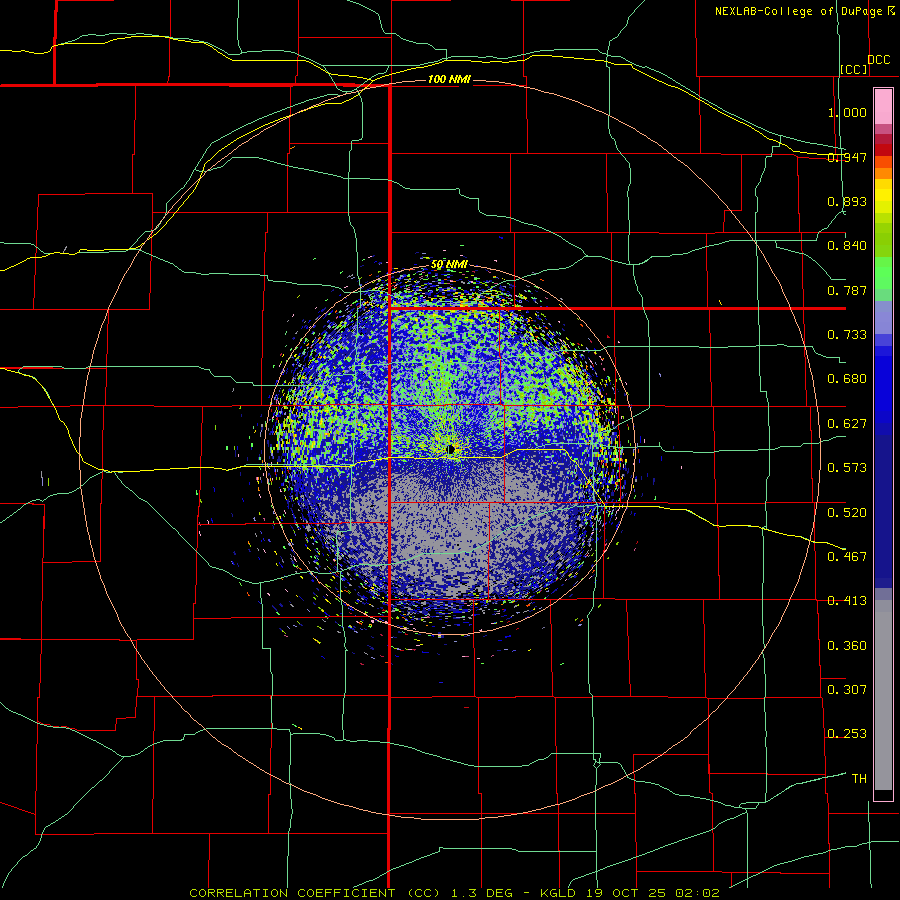The image size is (900, 900).
Task: Pick the gray segment of the color bar
Action: pos(883,695)
